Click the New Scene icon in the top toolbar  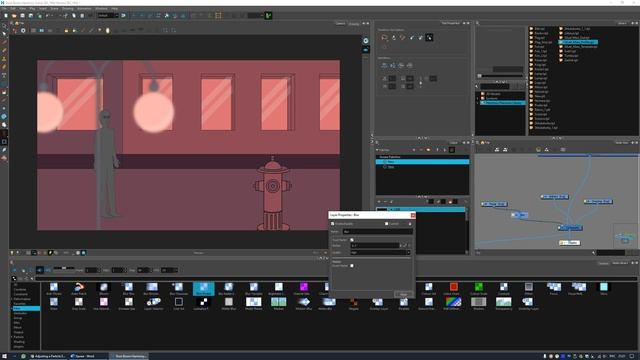[6, 16]
